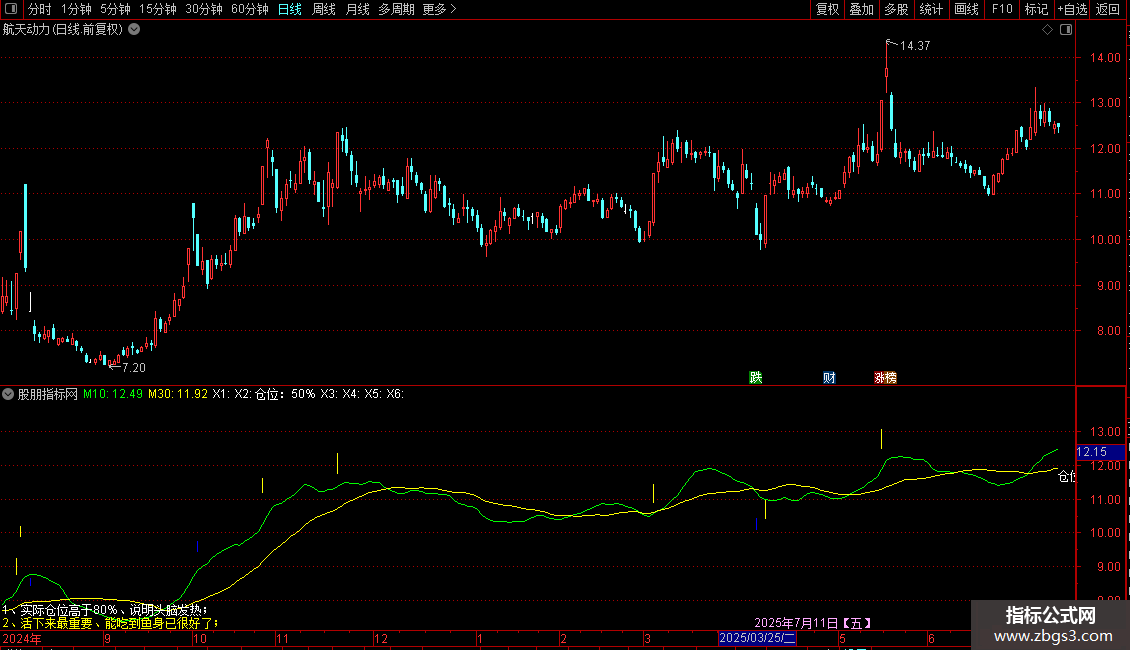Click the 标记 mark button
The width and height of the screenshot is (1130, 650).
pos(1036,9)
